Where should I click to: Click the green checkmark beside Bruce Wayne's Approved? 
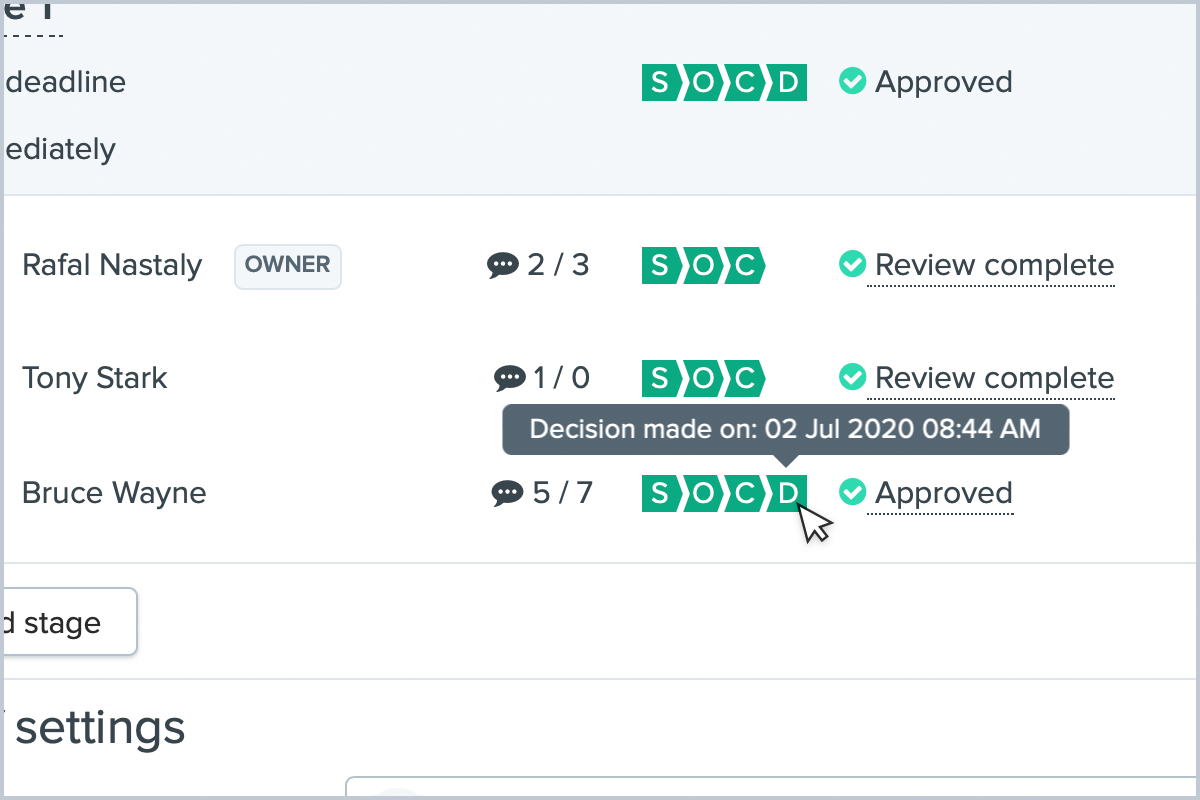point(852,492)
